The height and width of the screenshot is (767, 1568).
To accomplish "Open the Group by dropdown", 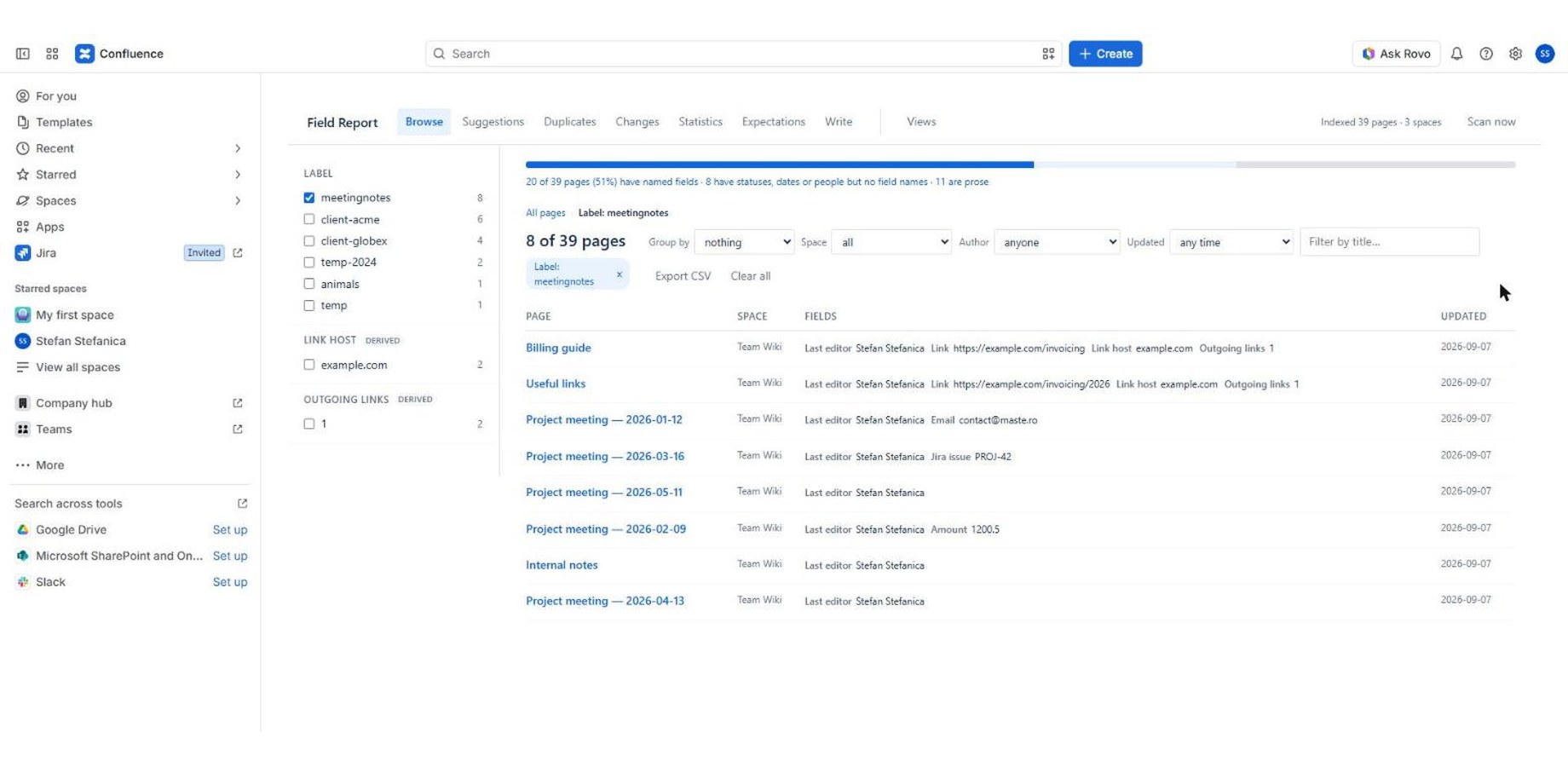I will pyautogui.click(x=744, y=242).
